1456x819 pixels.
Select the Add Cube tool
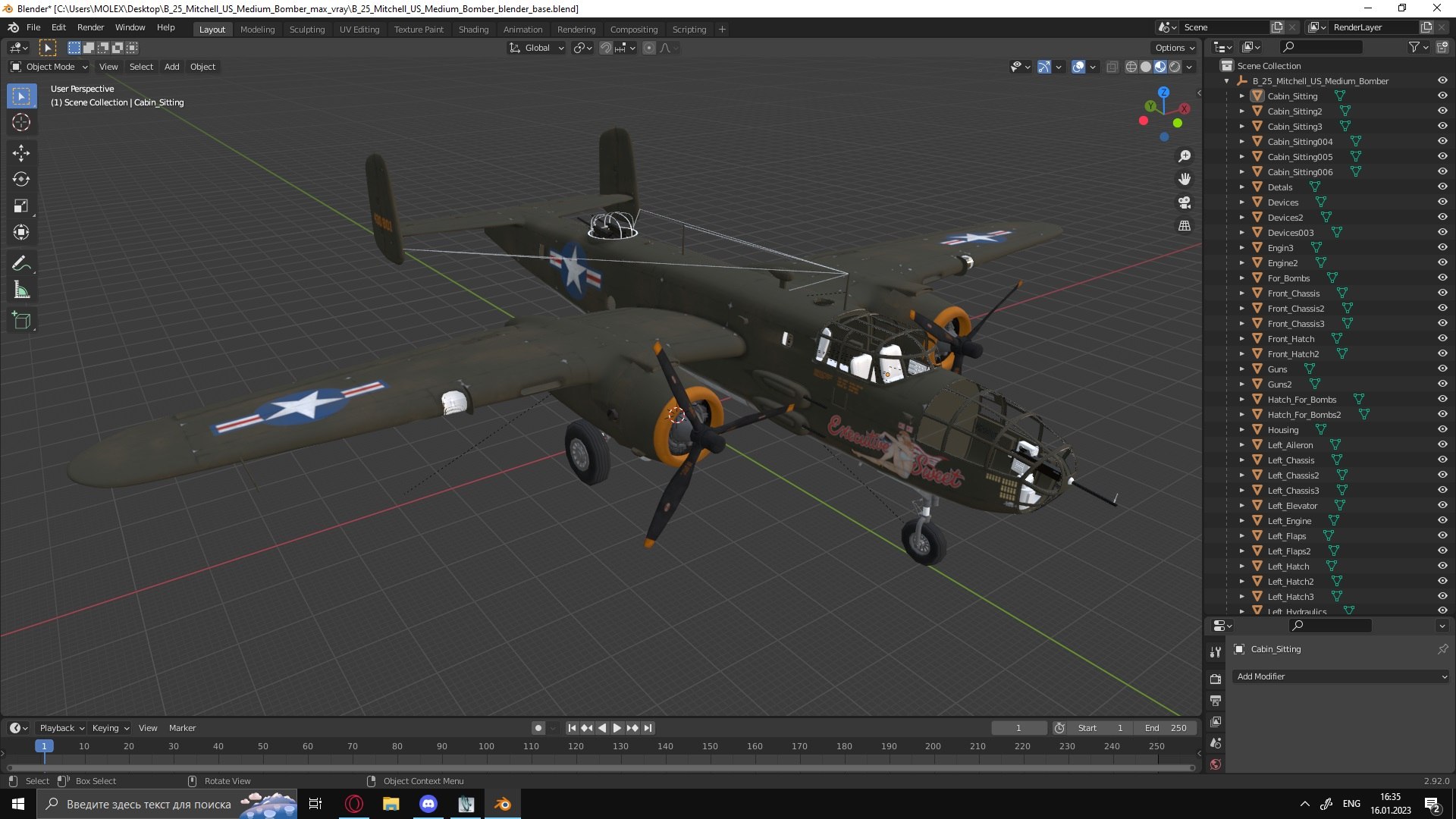[x=21, y=321]
